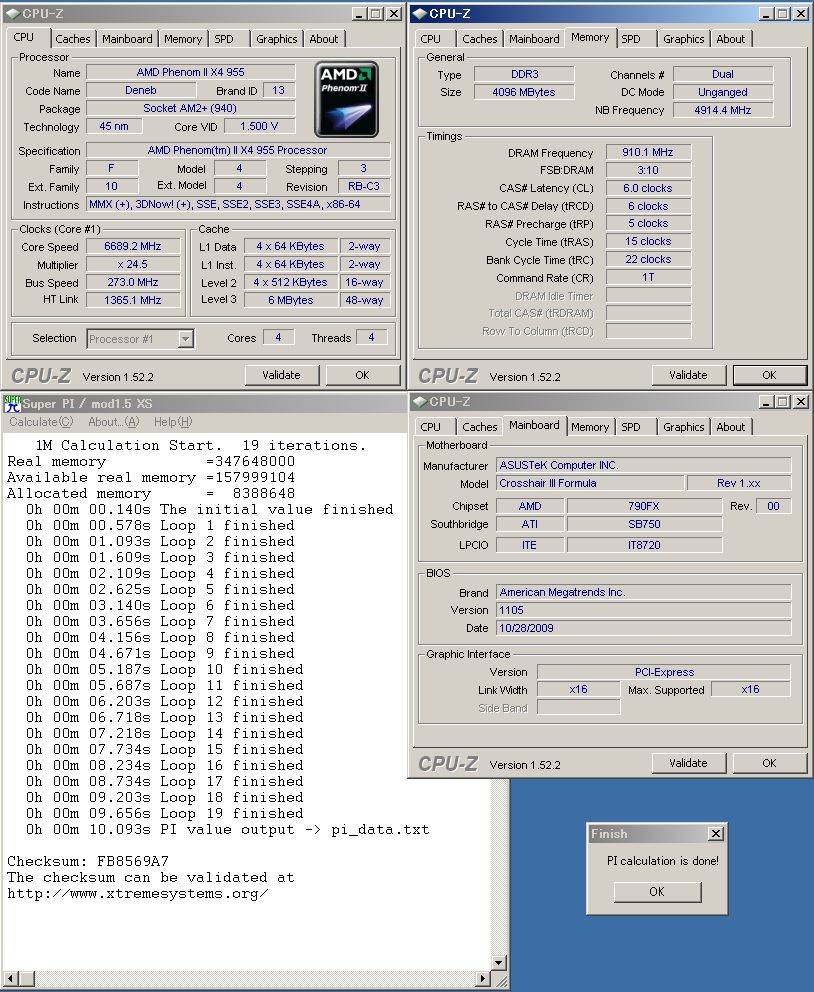Screen dimensions: 814x992
Task: Click the Graphic Interface version PCI-Express
Action: pos(664,672)
